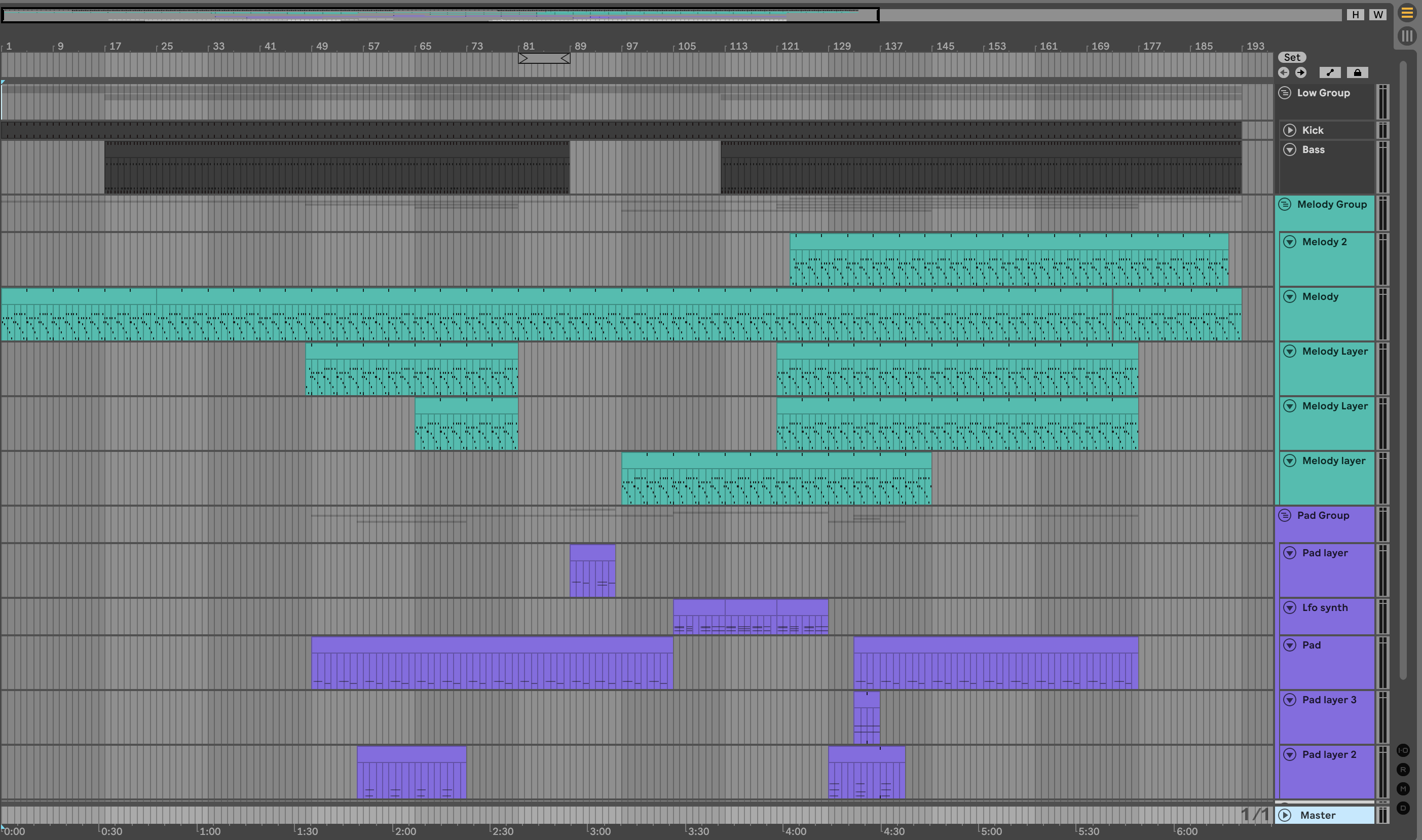This screenshot has height=840, width=1422.
Task: Toggle Automation Mode button
Action: pyautogui.click(x=1330, y=72)
